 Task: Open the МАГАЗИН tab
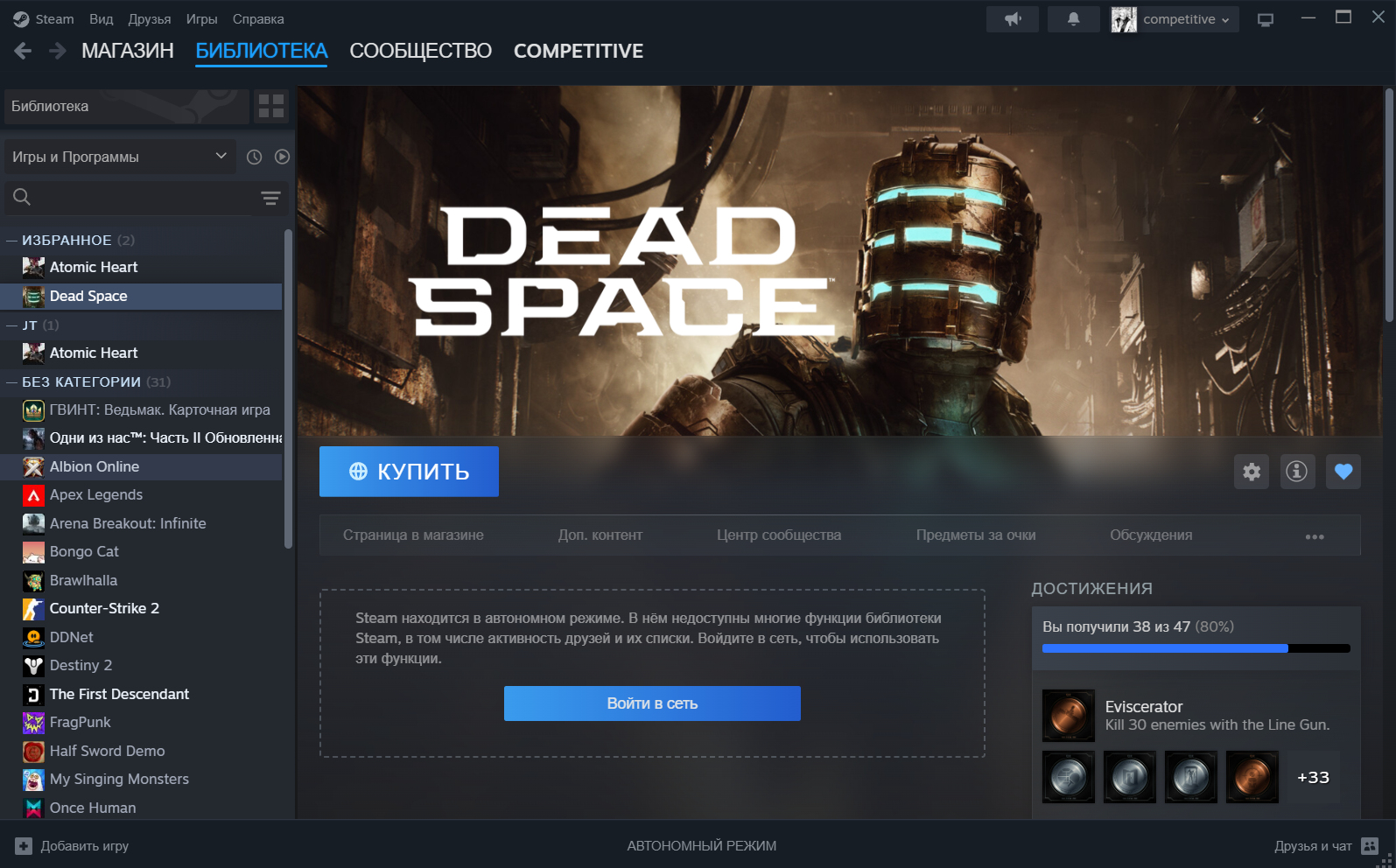tap(128, 52)
